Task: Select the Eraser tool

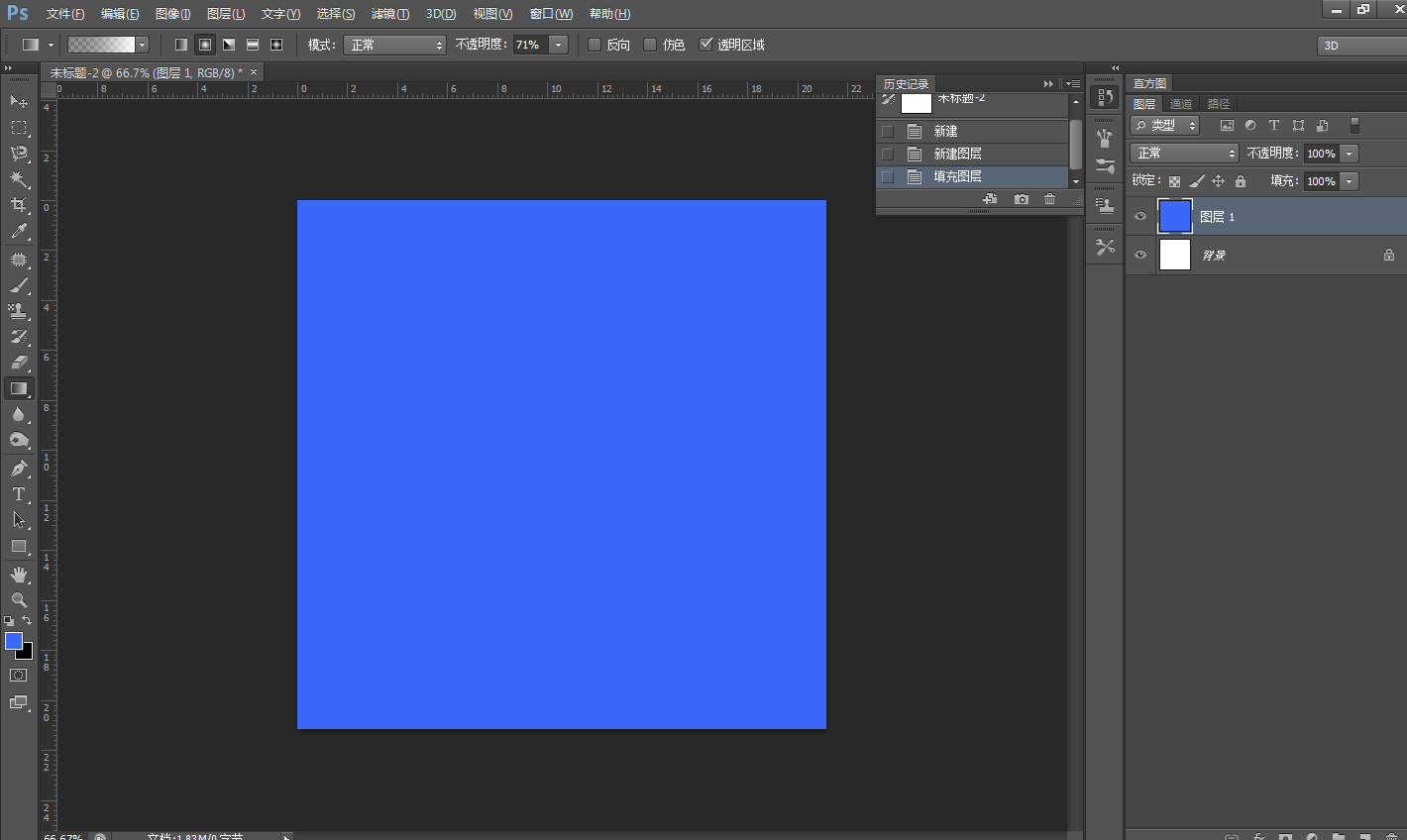Action: point(19,363)
